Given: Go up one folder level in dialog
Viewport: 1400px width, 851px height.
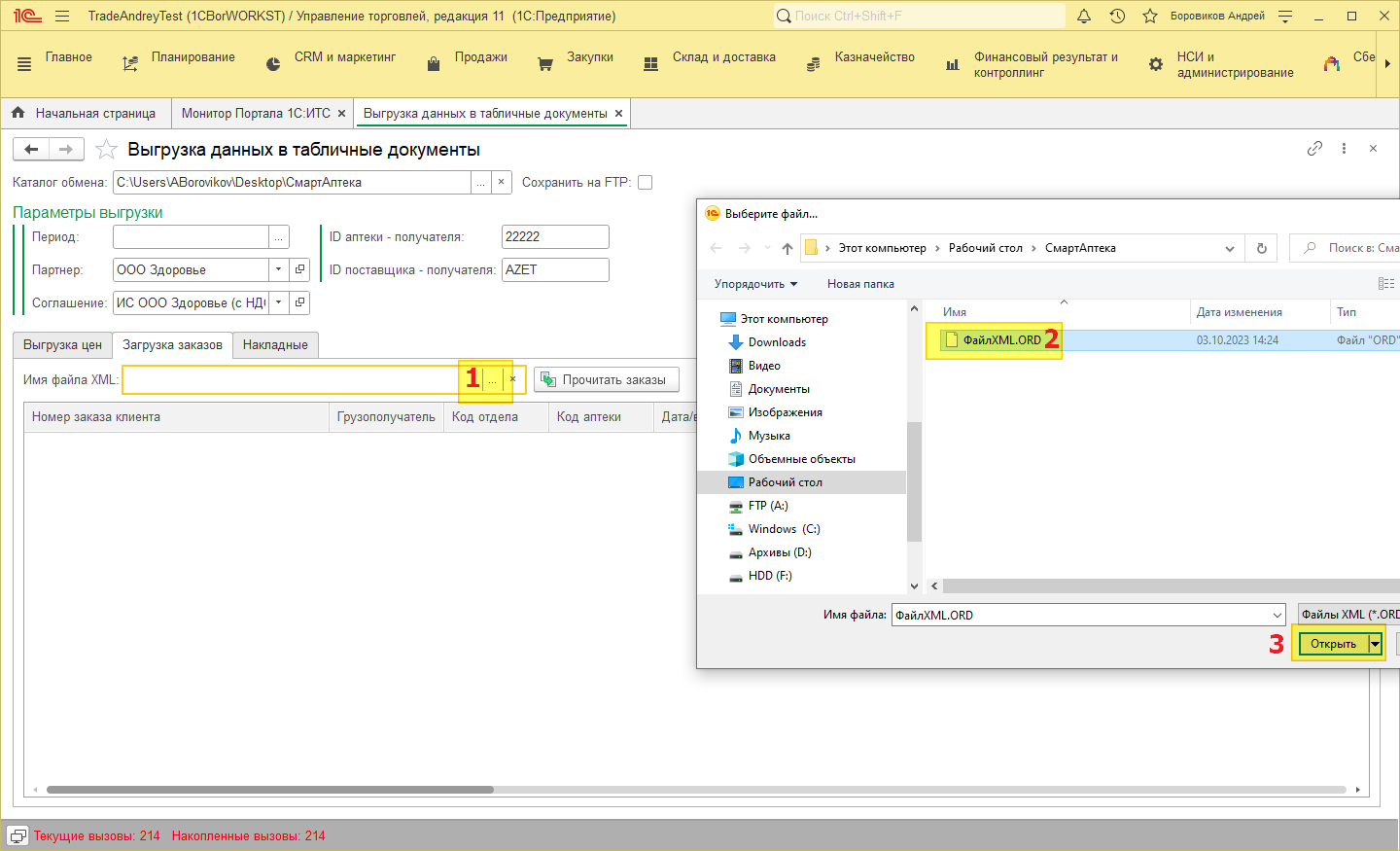Looking at the screenshot, I should point(787,248).
